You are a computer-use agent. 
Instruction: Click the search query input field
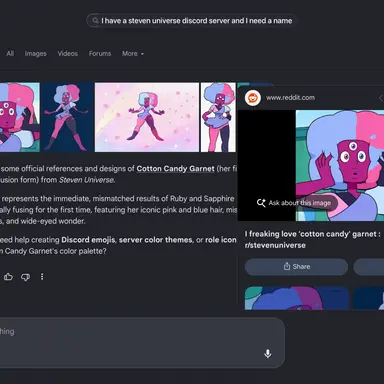[x=191, y=20]
